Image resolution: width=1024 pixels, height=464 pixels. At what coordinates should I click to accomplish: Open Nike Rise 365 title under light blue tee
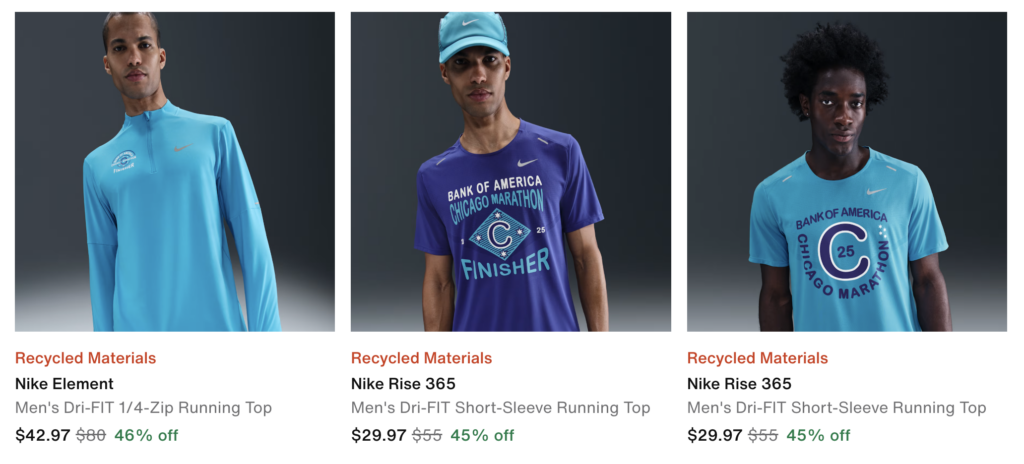tap(739, 384)
